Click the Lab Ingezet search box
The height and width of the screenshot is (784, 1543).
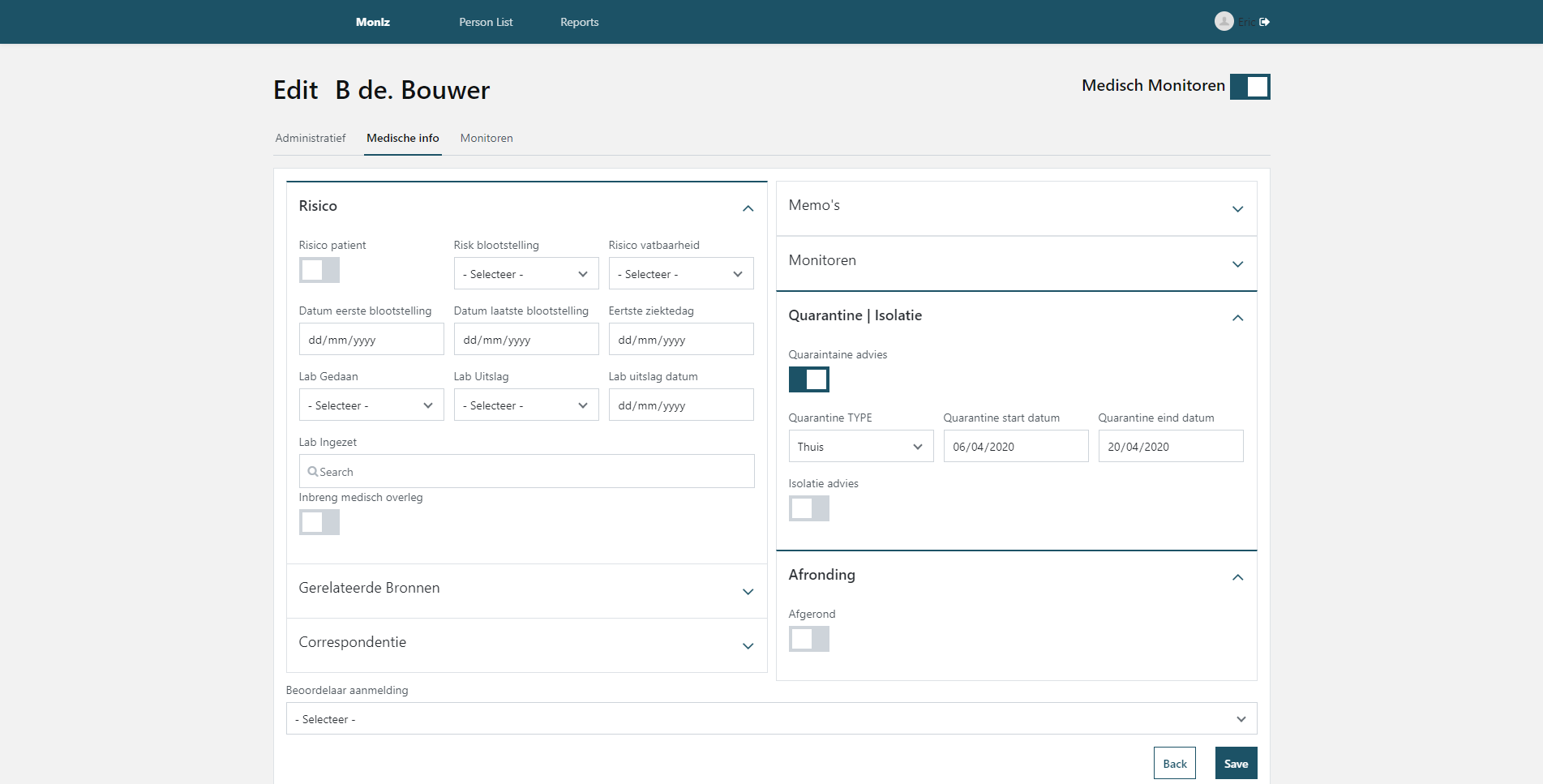coord(527,472)
